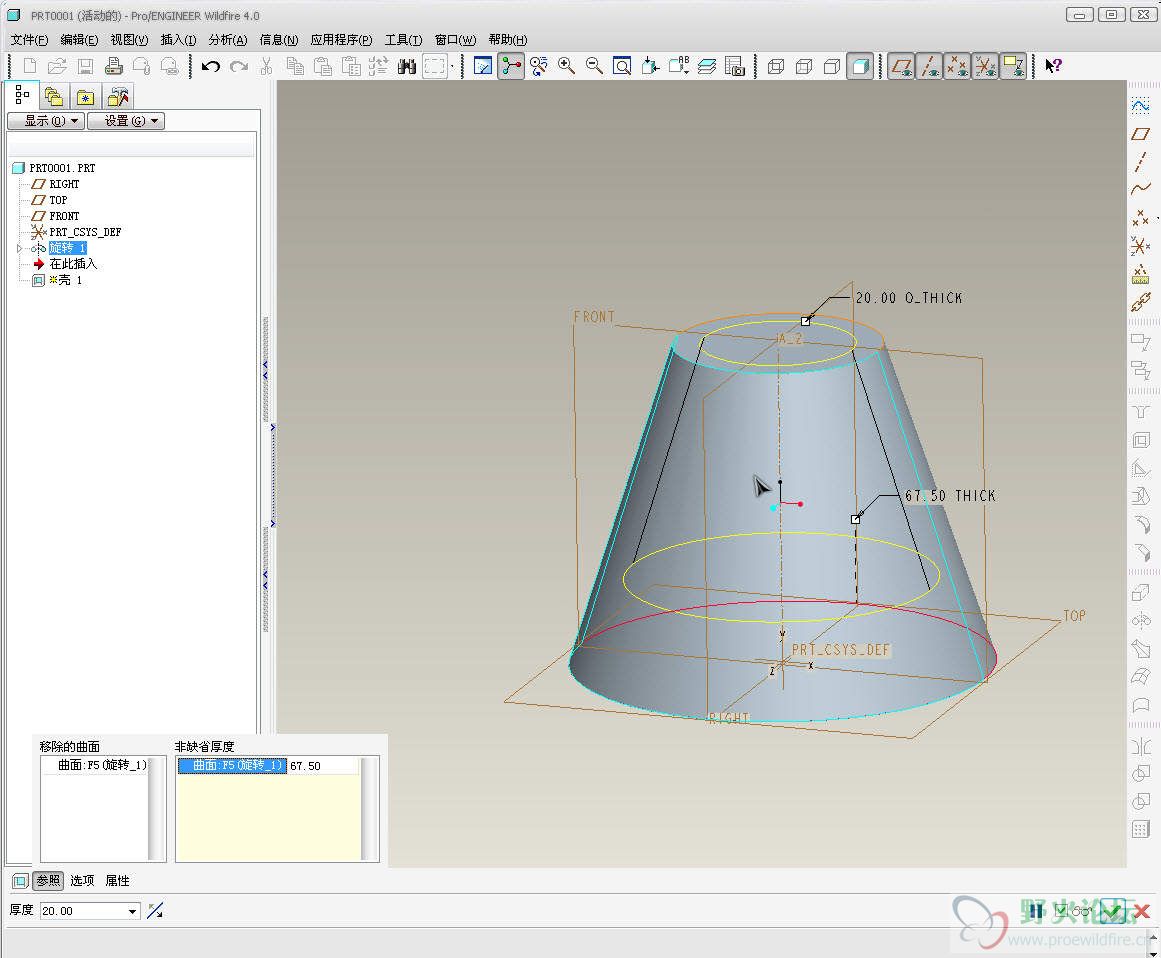Click the glasses feature preview icon

click(x=1083, y=911)
